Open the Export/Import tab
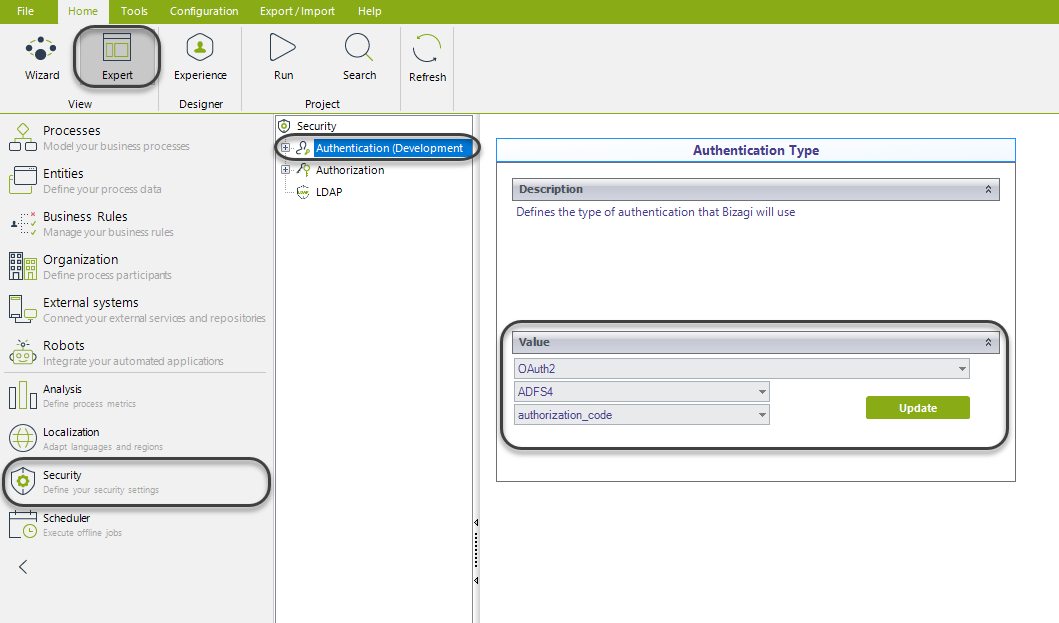This screenshot has width=1059, height=623. (297, 11)
